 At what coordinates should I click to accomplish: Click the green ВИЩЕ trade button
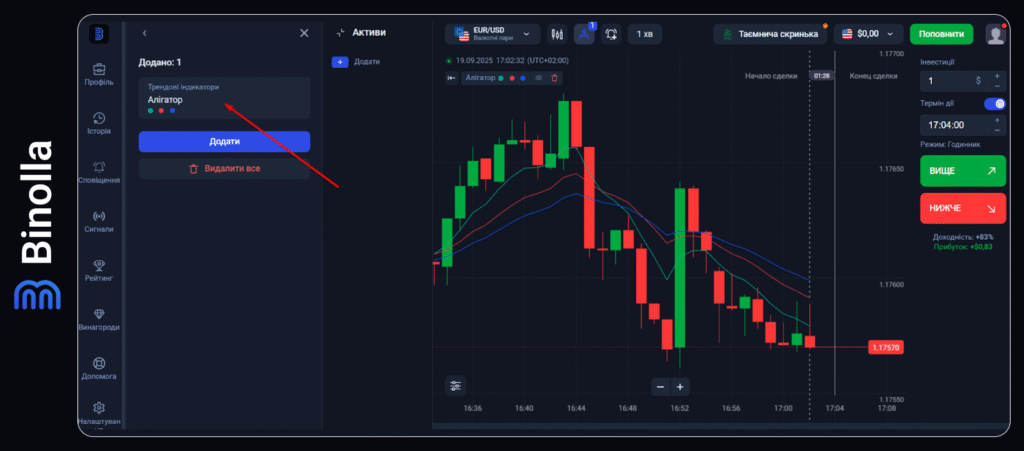click(963, 171)
